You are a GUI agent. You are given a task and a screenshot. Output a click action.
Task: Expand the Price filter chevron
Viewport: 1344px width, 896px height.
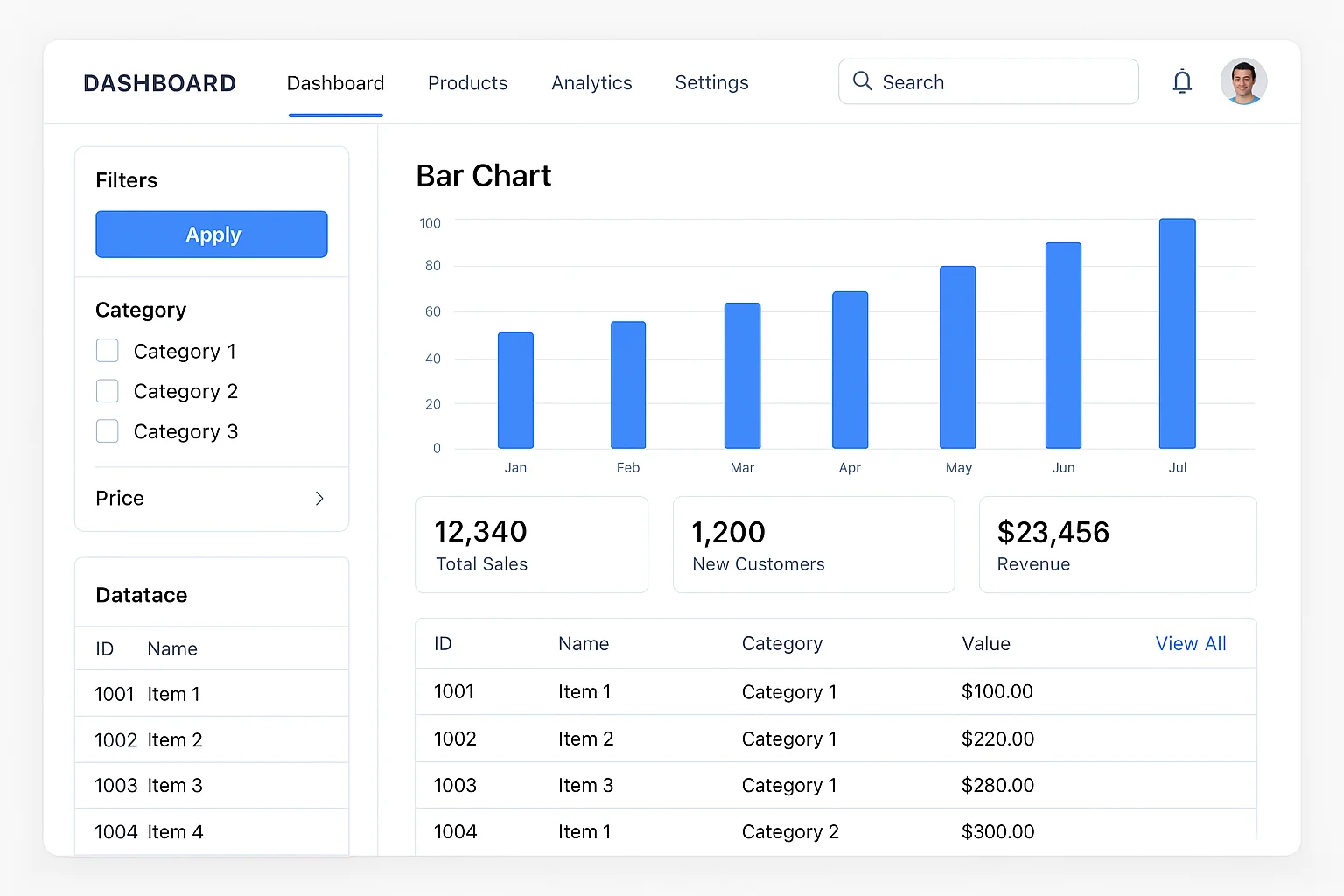tap(319, 499)
